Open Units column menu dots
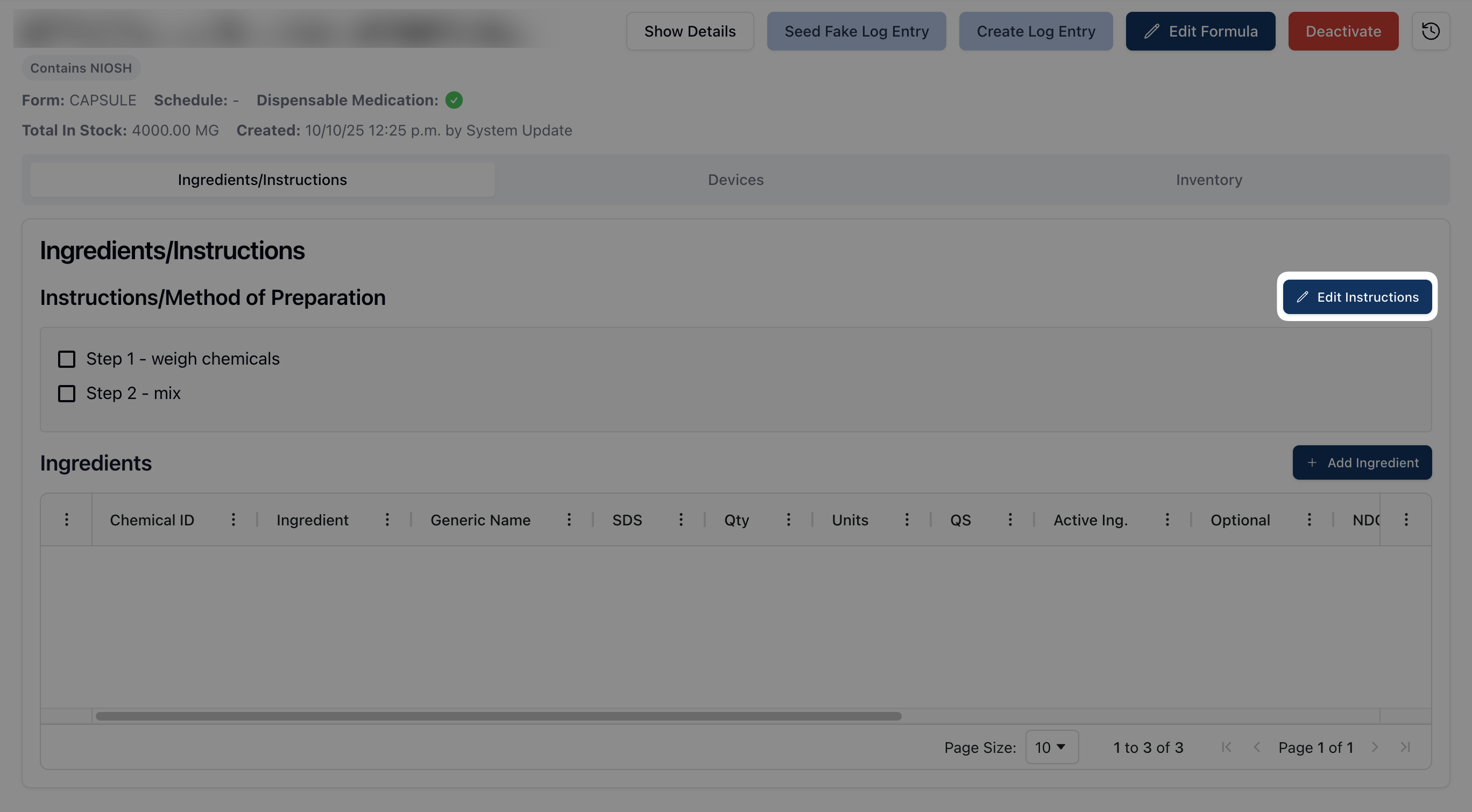Screen dimensions: 1472x812 pyautogui.click(x=907, y=519)
